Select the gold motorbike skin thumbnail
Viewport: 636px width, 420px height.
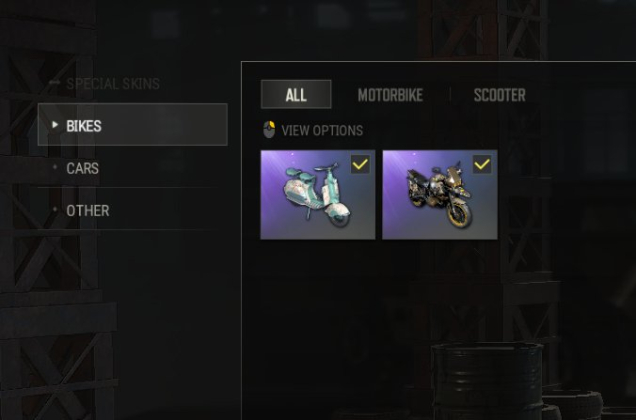coord(440,195)
